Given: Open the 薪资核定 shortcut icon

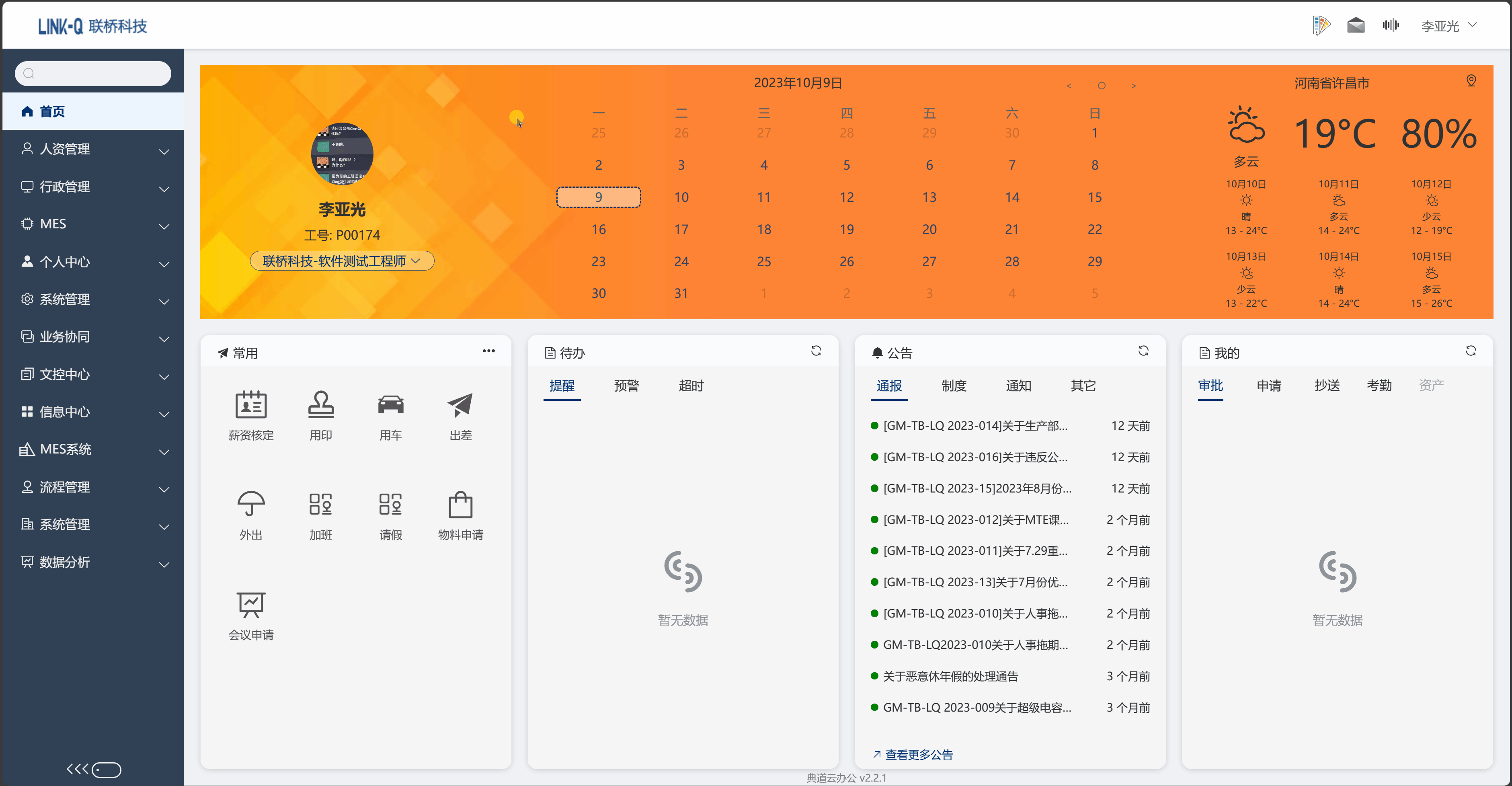Looking at the screenshot, I should [x=250, y=405].
